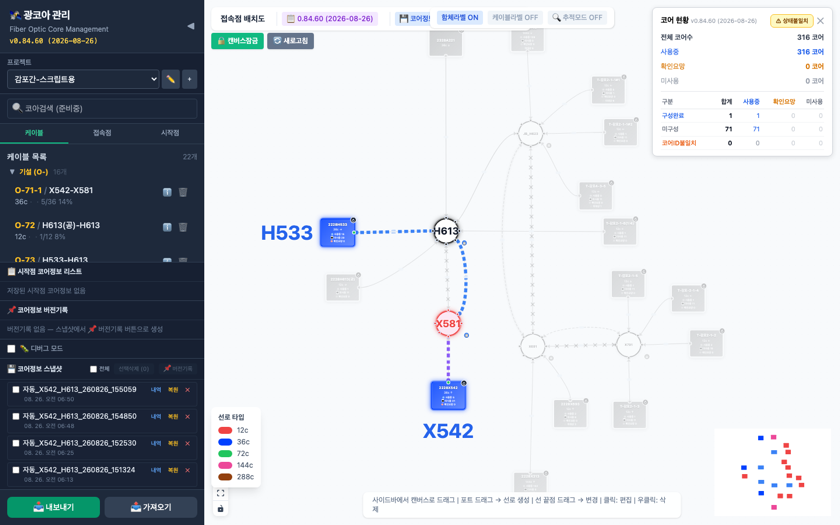Check the 전체 select-all snapshots checkbox

pyautogui.click(x=93, y=369)
